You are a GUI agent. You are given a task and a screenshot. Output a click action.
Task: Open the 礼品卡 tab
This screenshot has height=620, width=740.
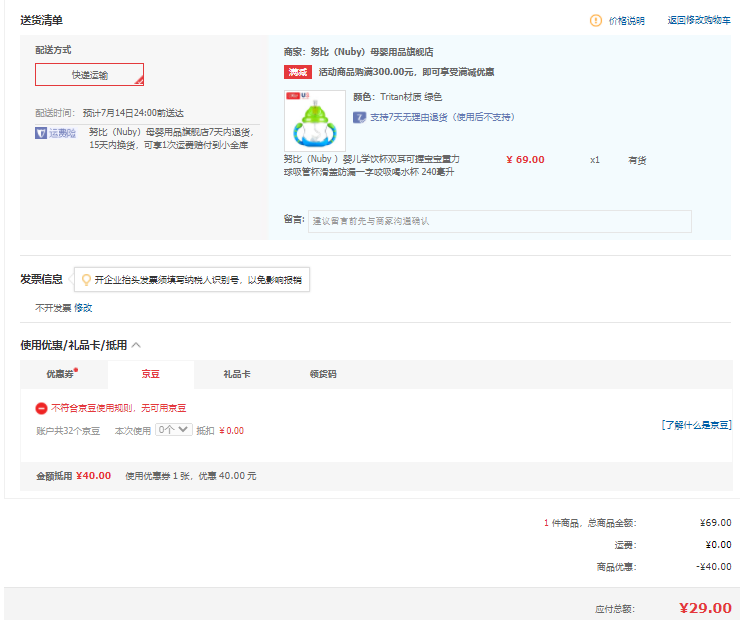point(236,374)
